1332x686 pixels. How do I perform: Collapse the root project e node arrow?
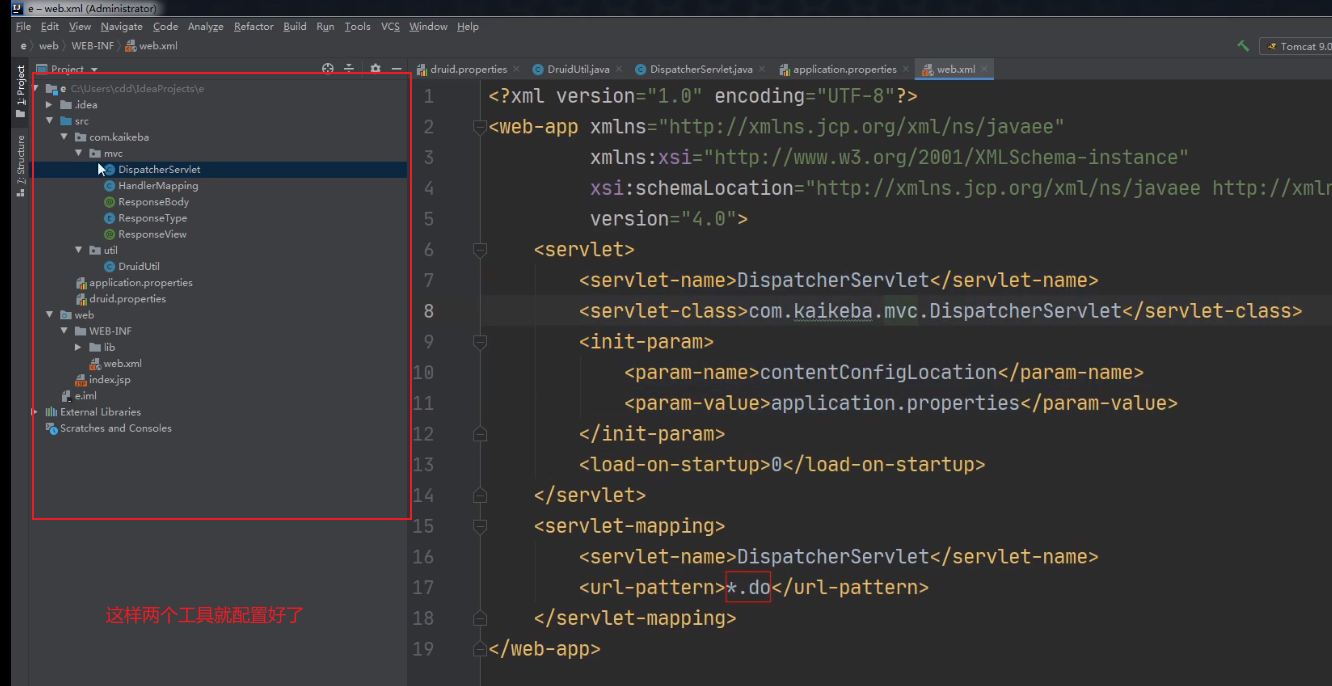37,89
